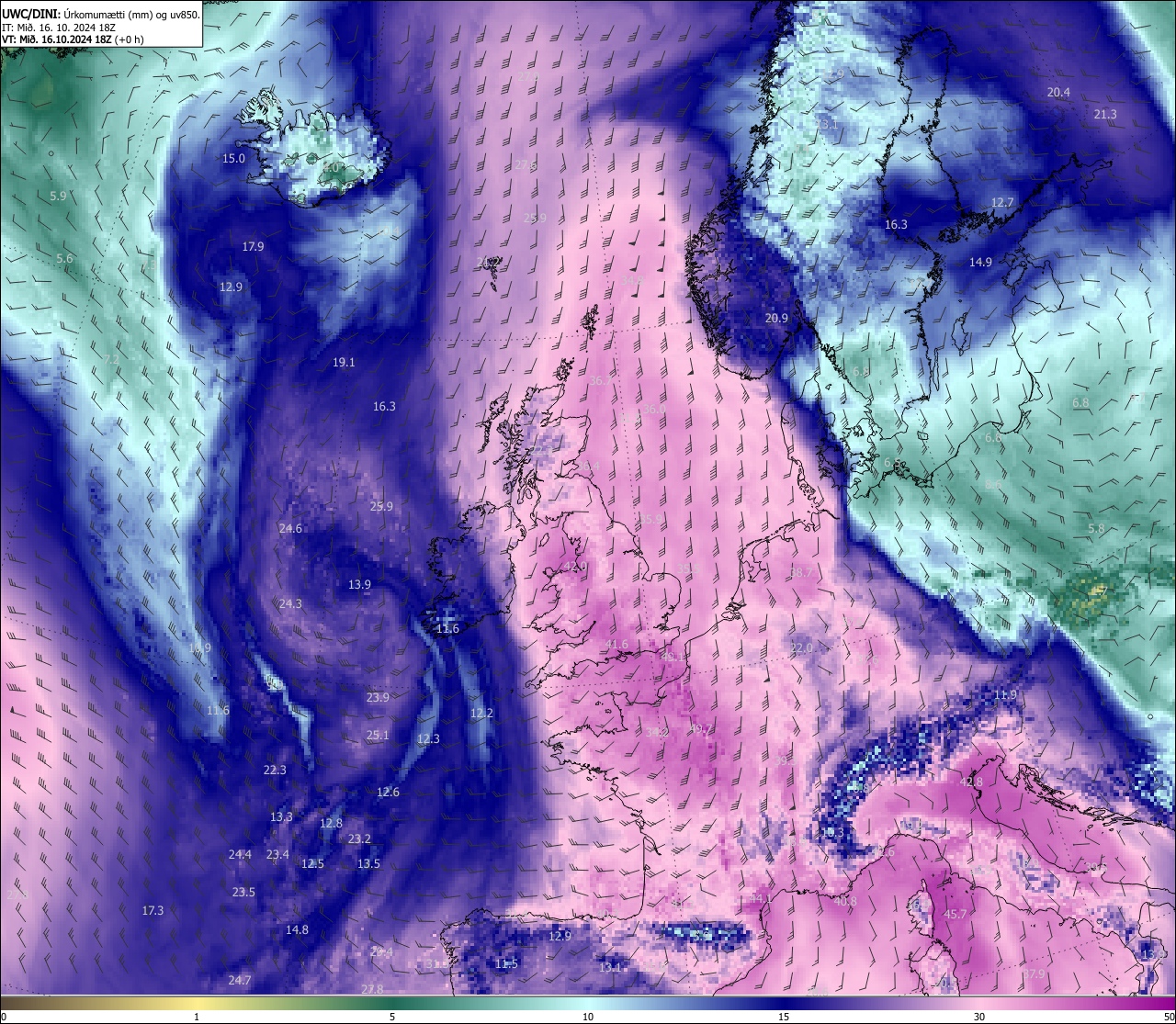Click the colour scale label 15
Image resolution: width=1176 pixels, height=1024 pixels.
[x=784, y=1017]
